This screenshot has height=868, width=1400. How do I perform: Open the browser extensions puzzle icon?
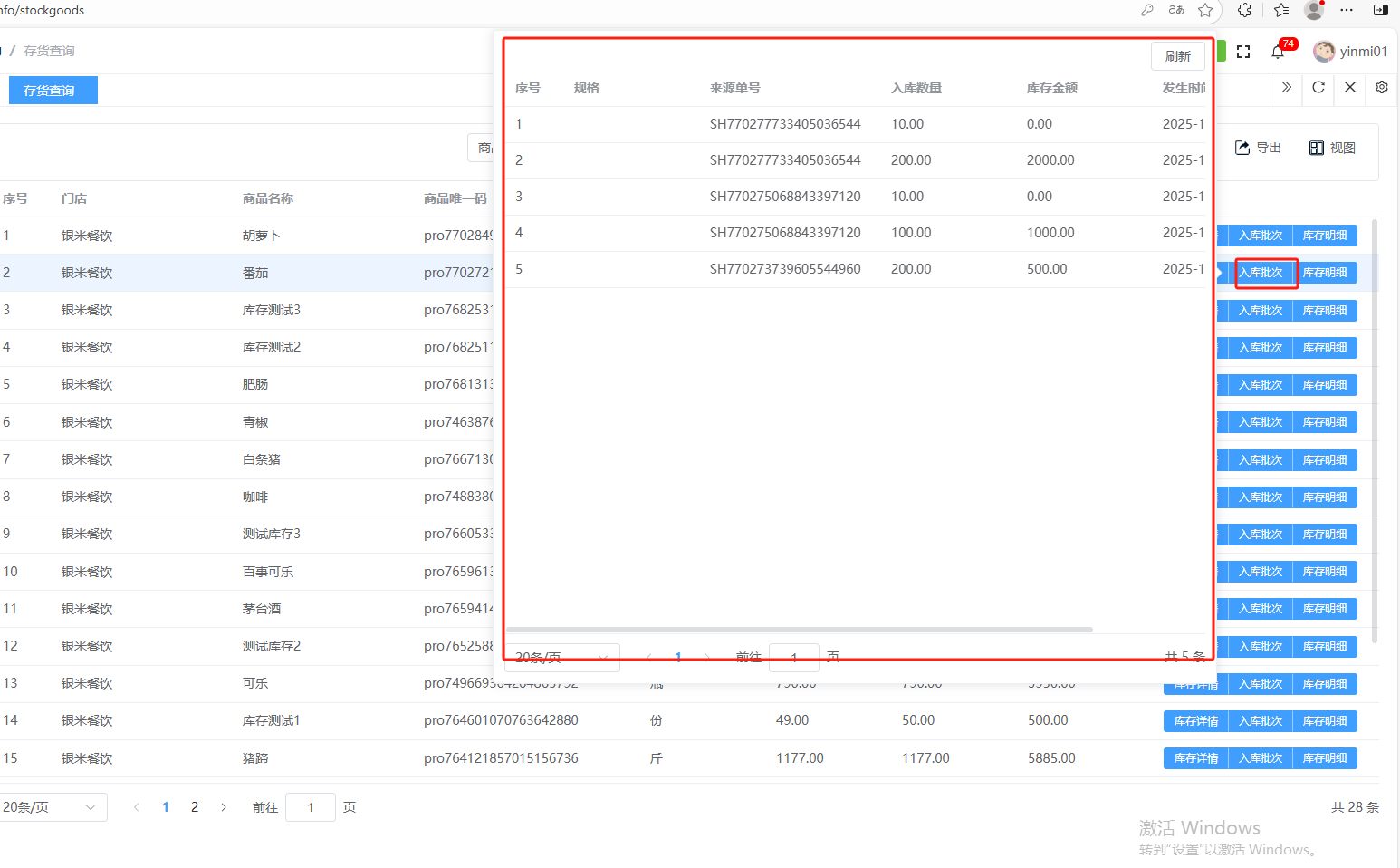[1245, 10]
